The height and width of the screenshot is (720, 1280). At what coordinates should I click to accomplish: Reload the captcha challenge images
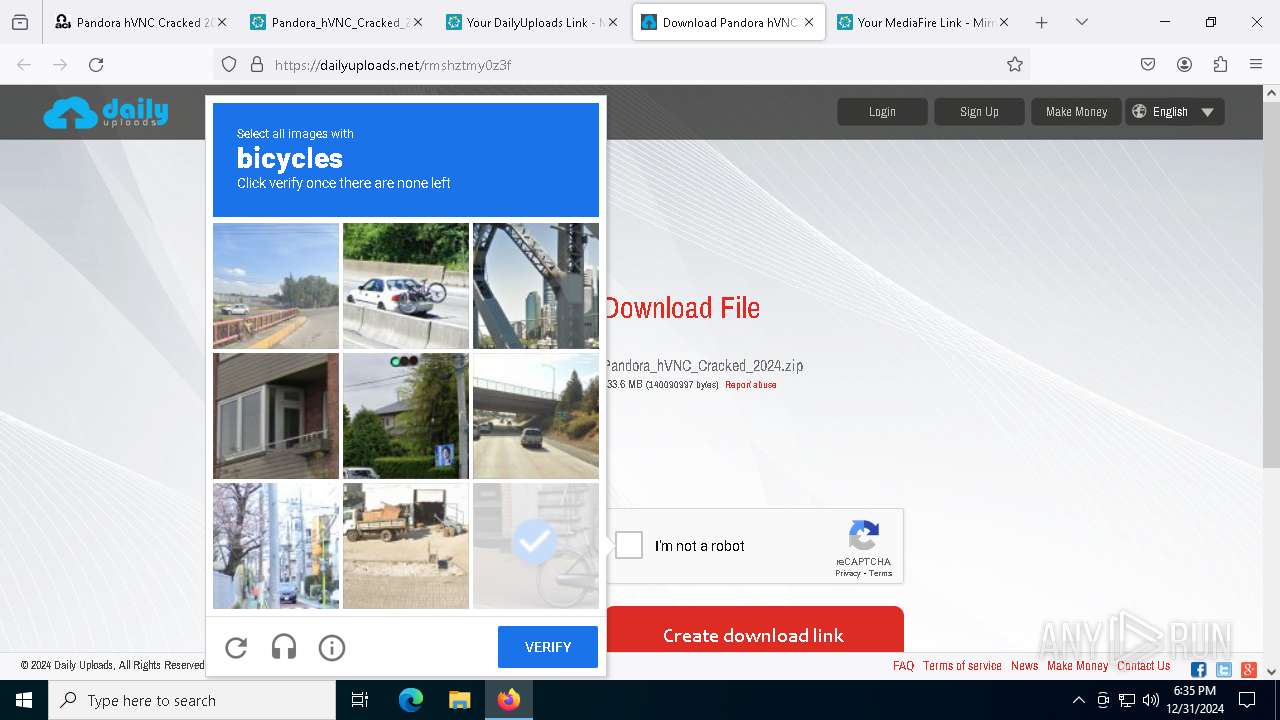[x=236, y=648]
